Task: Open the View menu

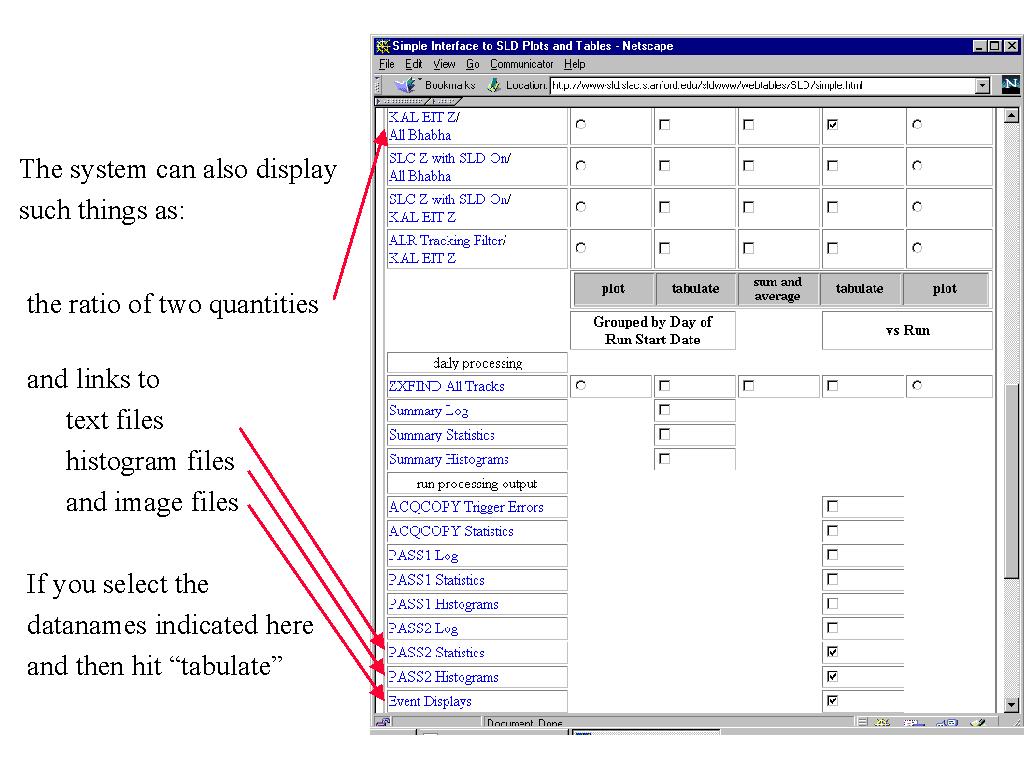Action: pyautogui.click(x=444, y=64)
